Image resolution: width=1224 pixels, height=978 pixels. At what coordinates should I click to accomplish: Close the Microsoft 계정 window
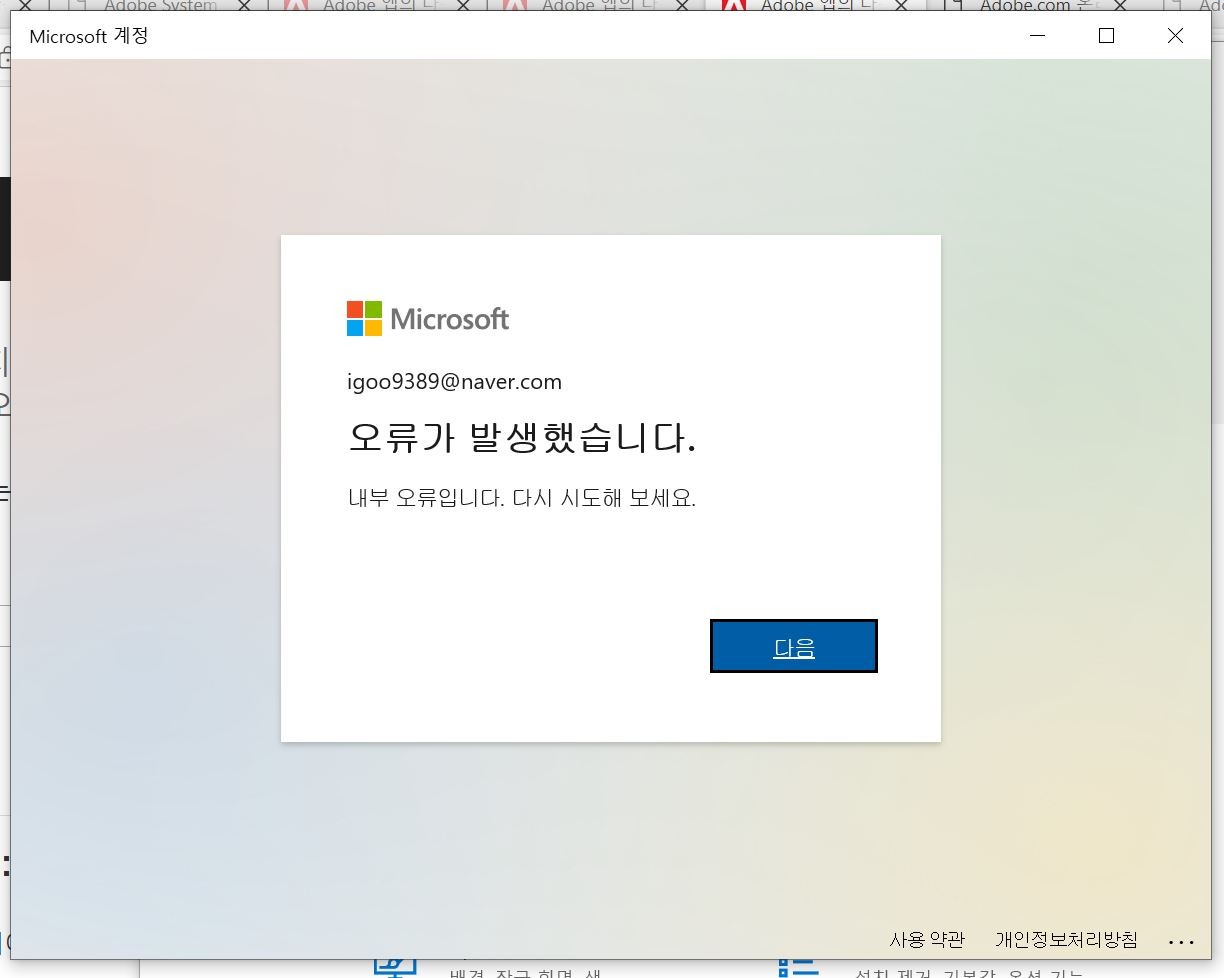(x=1175, y=36)
